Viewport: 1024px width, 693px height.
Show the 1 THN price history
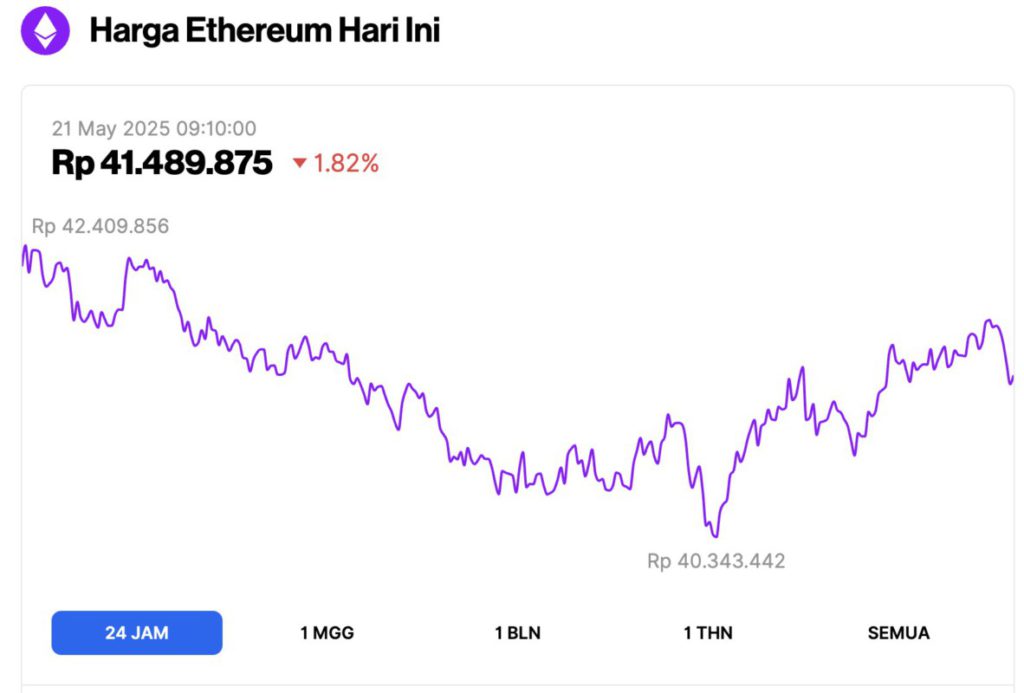coord(708,633)
